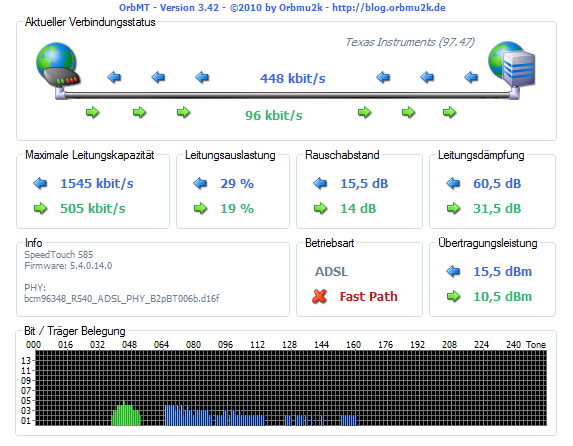Click Rauschabstand group title
This screenshot has width=573, height=446.
342,155
